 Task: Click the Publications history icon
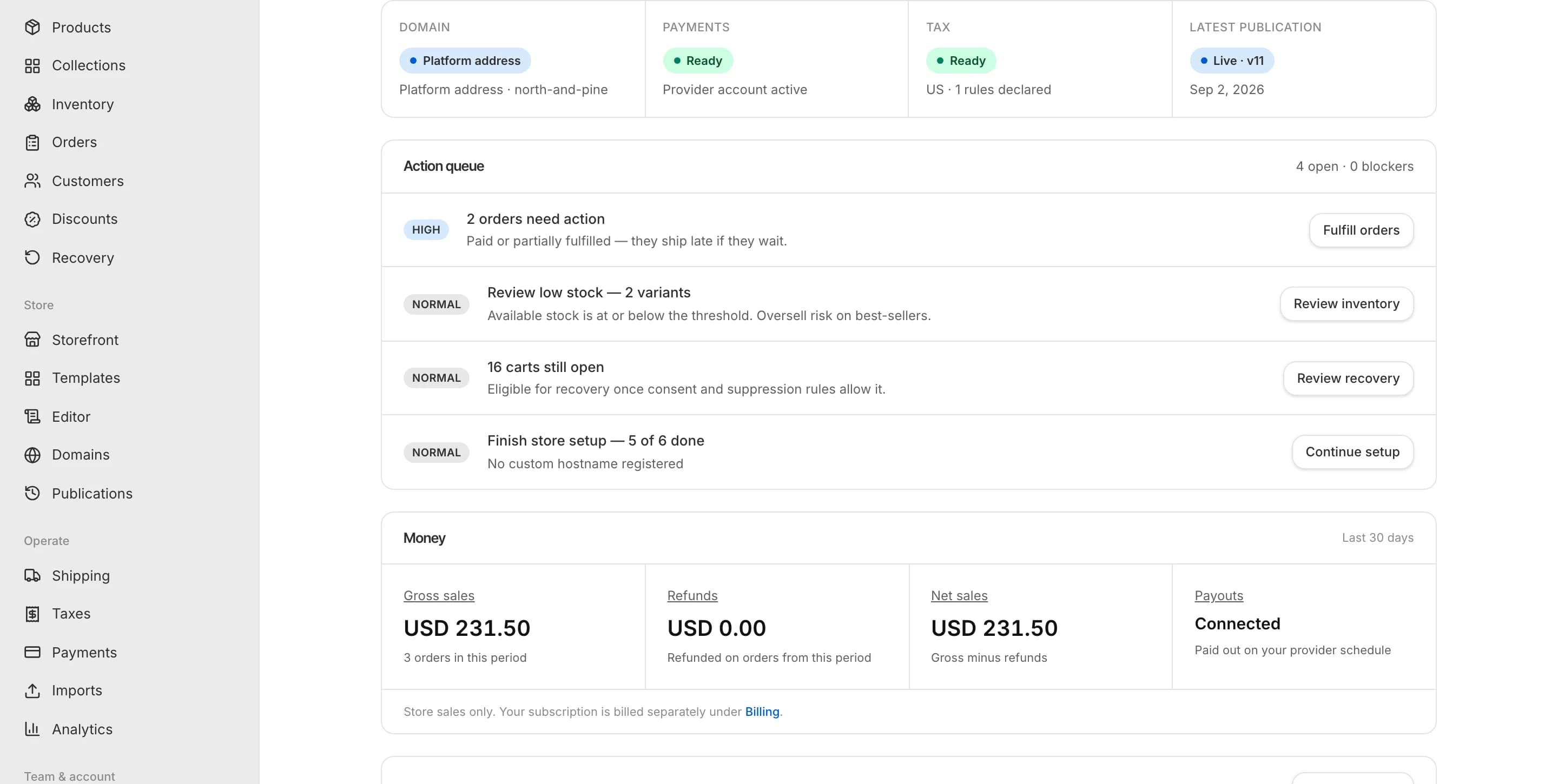pos(32,493)
